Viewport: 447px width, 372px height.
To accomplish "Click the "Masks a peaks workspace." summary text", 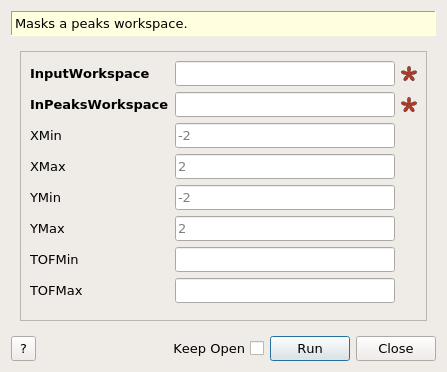I will [101, 24].
